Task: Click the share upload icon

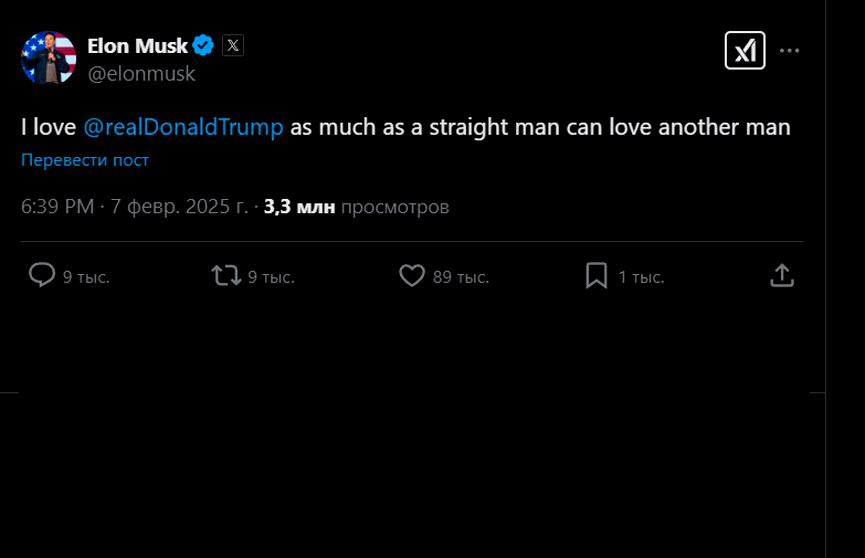Action: click(782, 275)
